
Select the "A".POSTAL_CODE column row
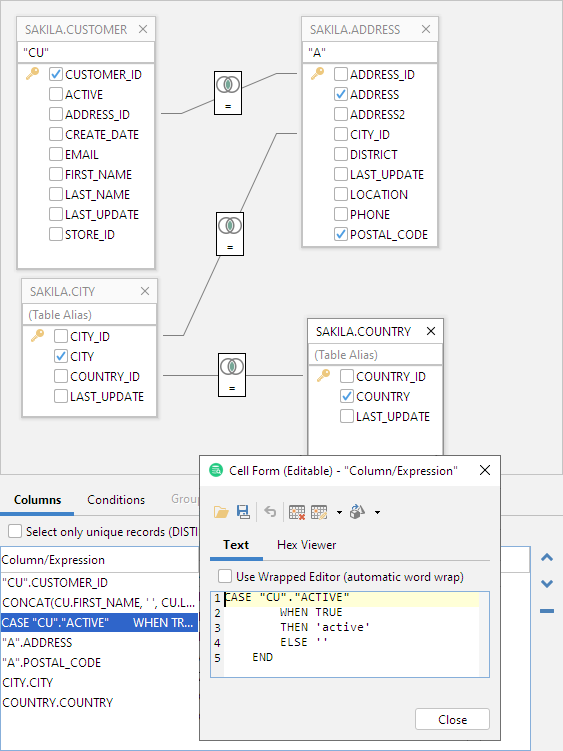tap(99, 663)
